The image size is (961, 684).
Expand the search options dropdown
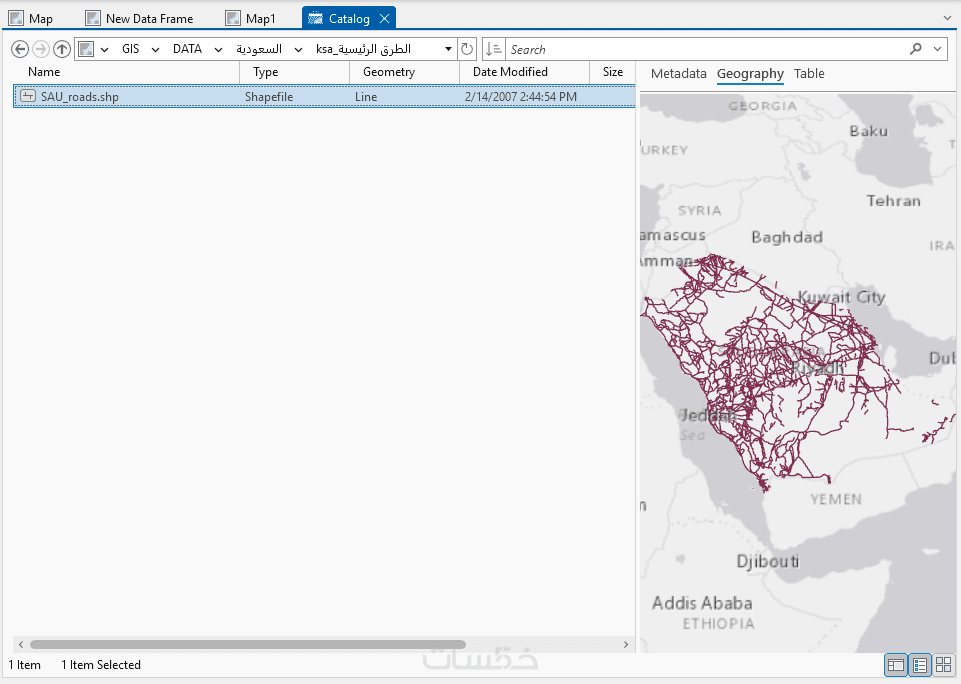(938, 49)
